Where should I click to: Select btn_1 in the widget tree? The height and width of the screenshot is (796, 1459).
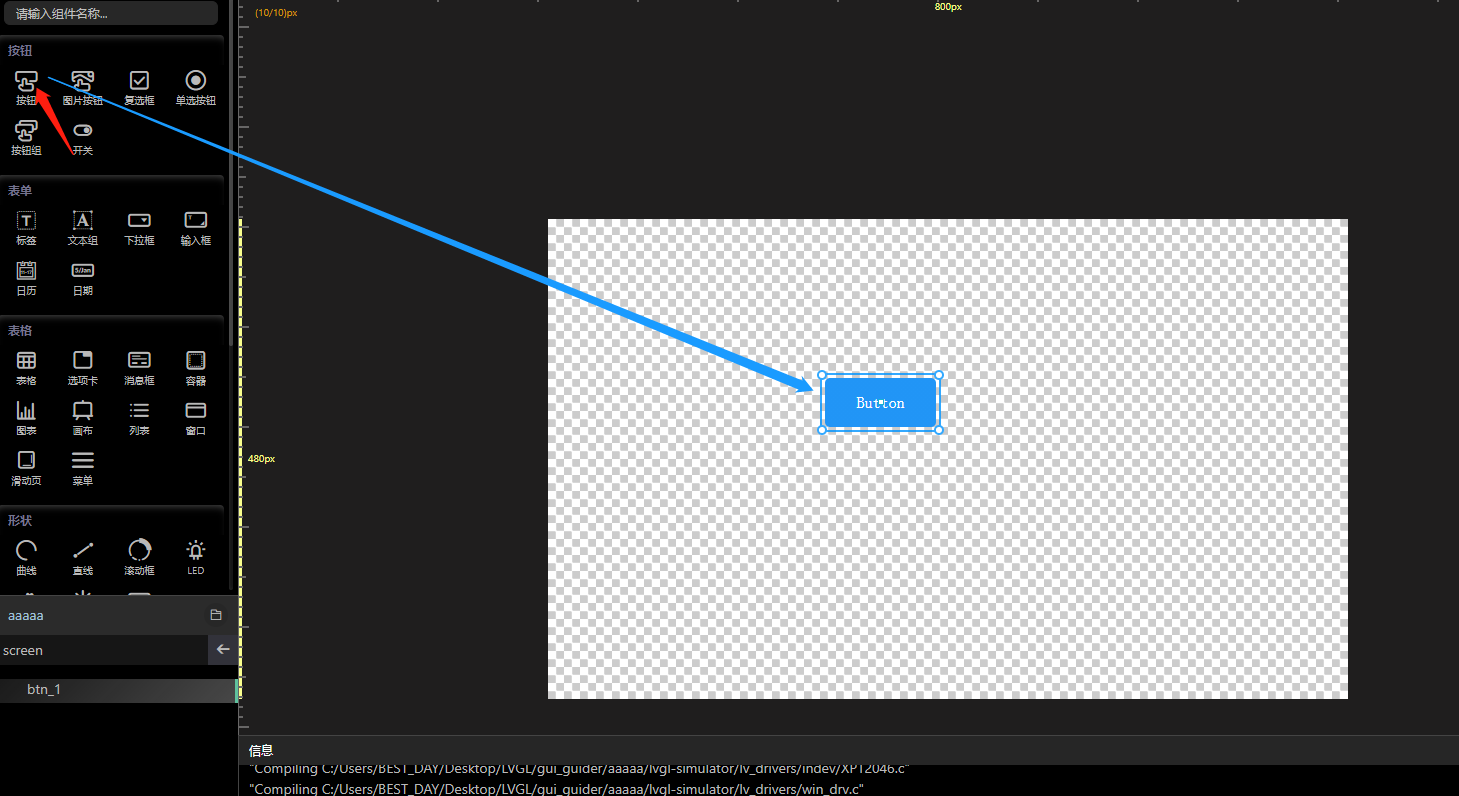tap(45, 689)
